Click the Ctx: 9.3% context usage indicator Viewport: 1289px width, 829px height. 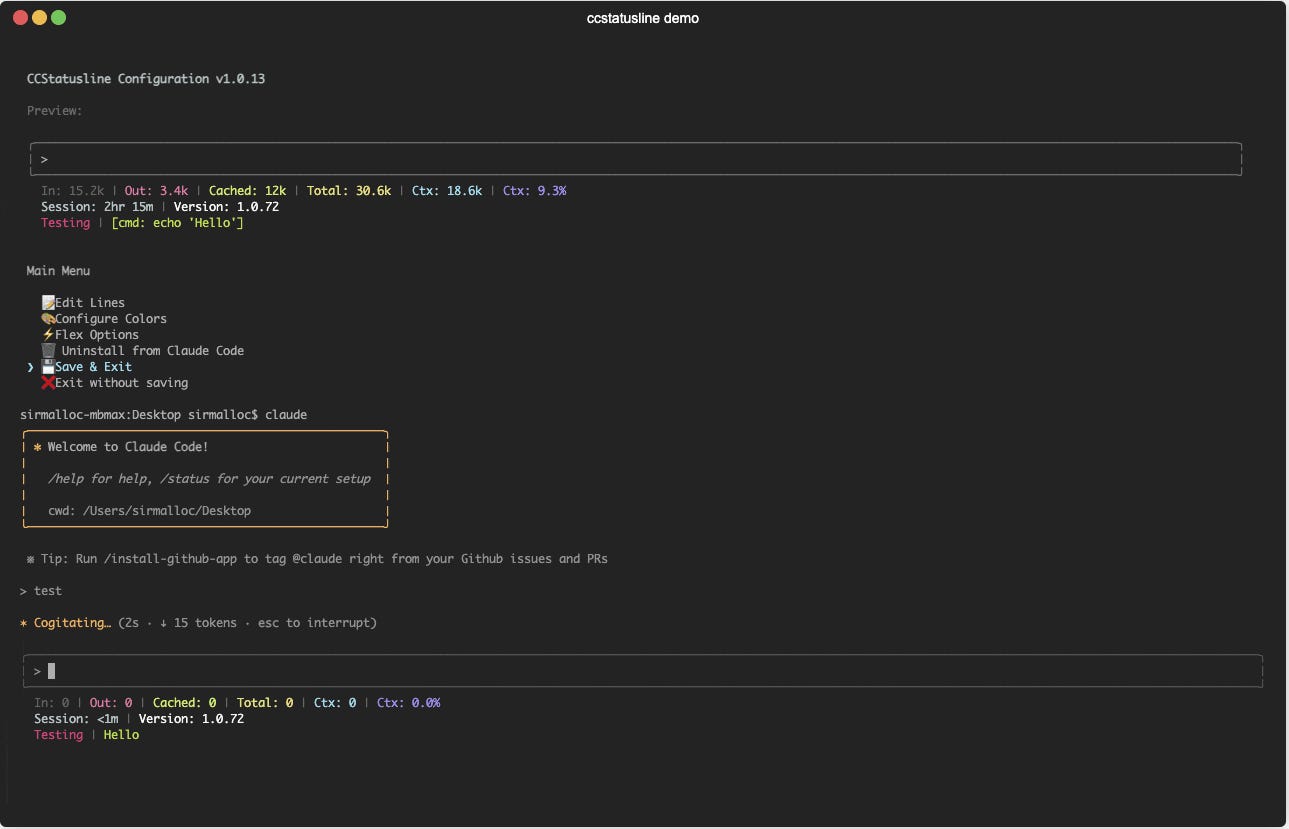point(535,190)
